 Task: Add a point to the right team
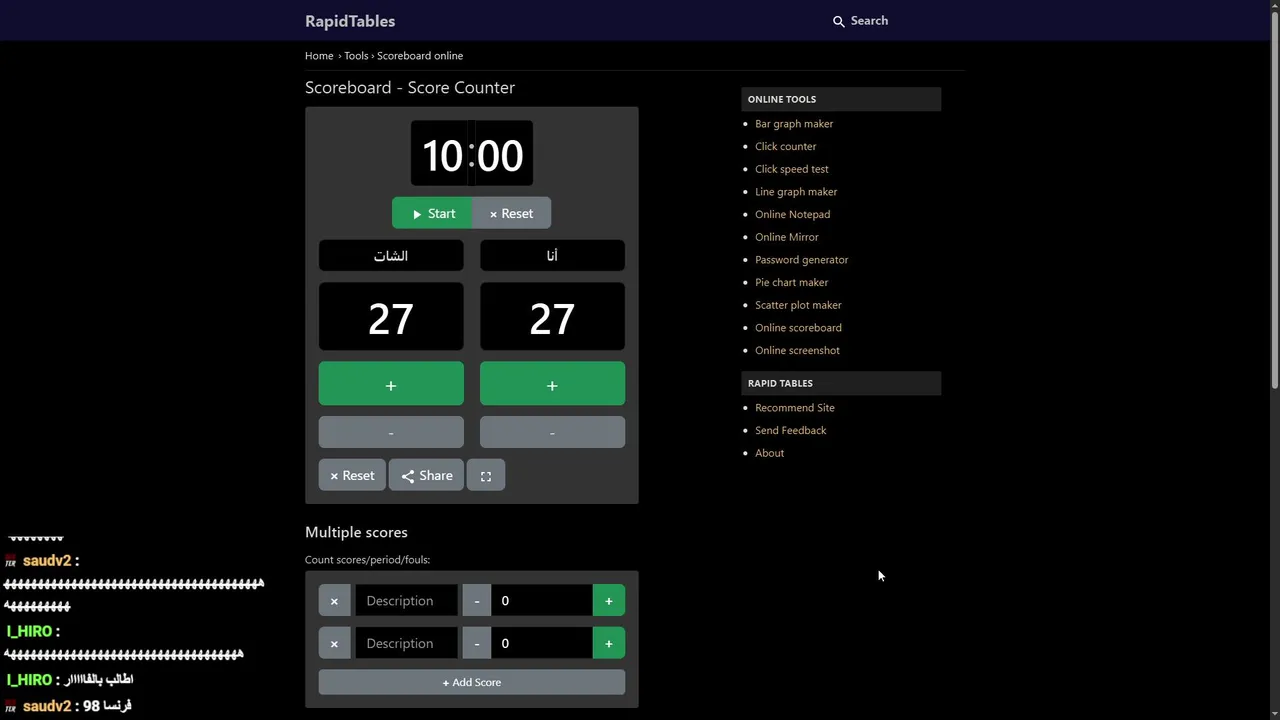(x=552, y=385)
